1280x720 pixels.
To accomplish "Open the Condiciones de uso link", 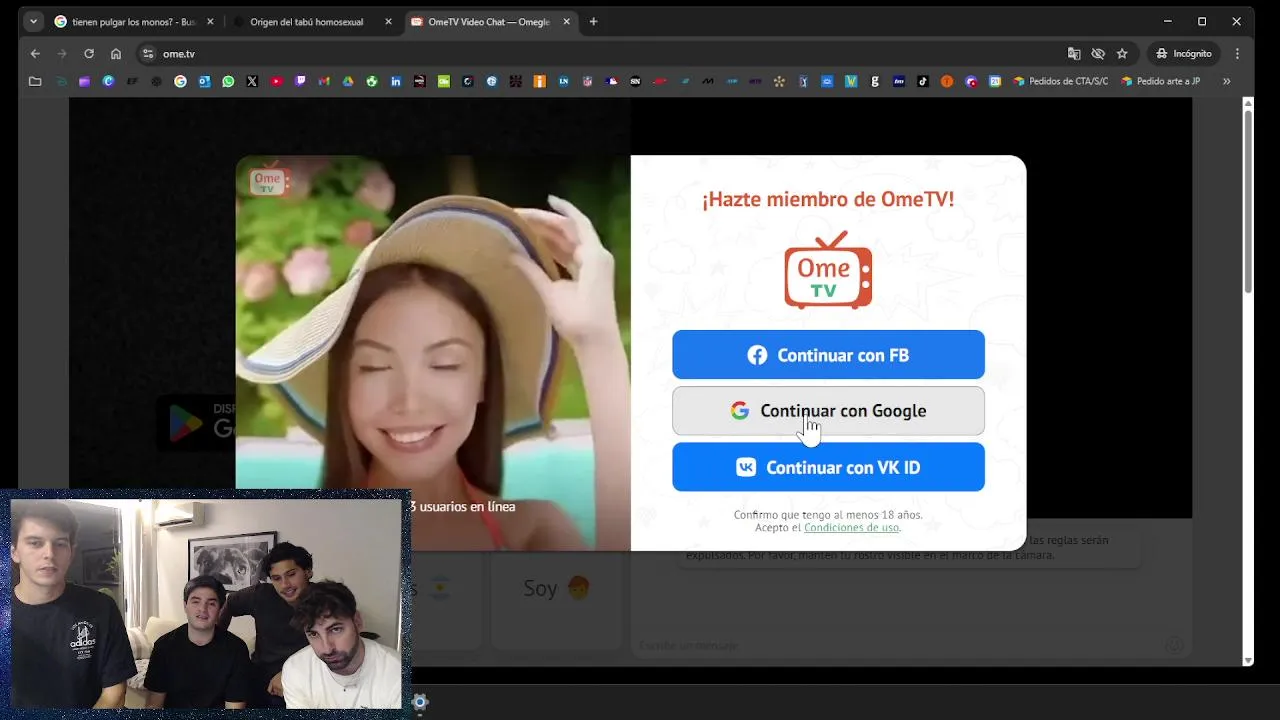I will pyautogui.click(x=851, y=527).
